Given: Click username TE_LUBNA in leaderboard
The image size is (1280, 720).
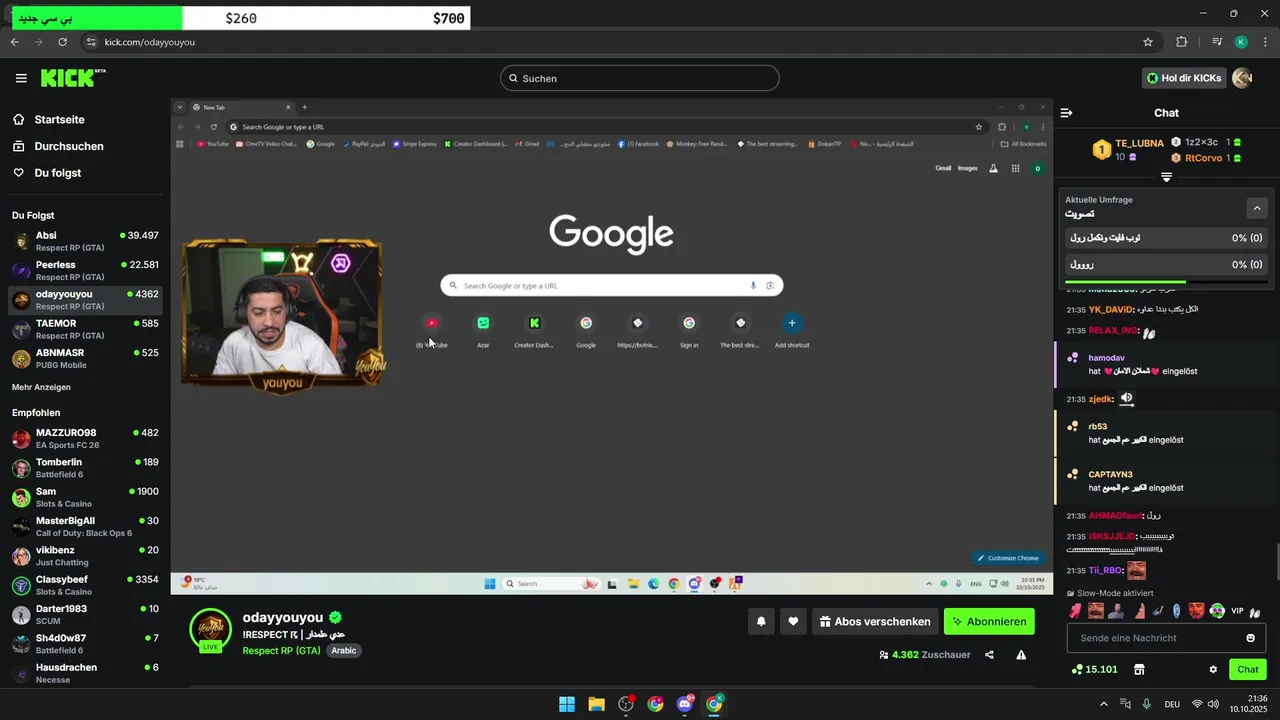Looking at the screenshot, I should pos(1140,143).
